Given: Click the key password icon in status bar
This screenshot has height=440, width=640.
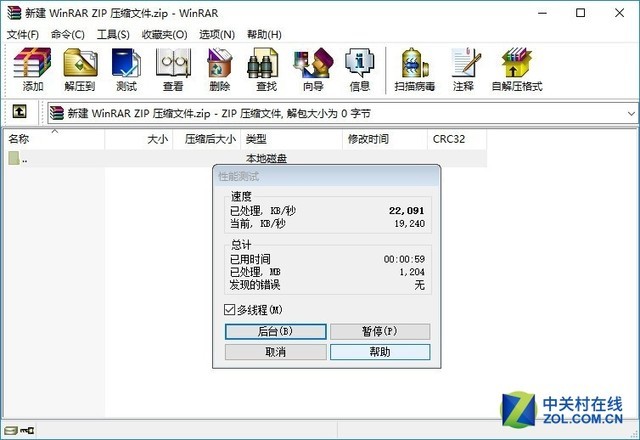Looking at the screenshot, I should point(27,430).
